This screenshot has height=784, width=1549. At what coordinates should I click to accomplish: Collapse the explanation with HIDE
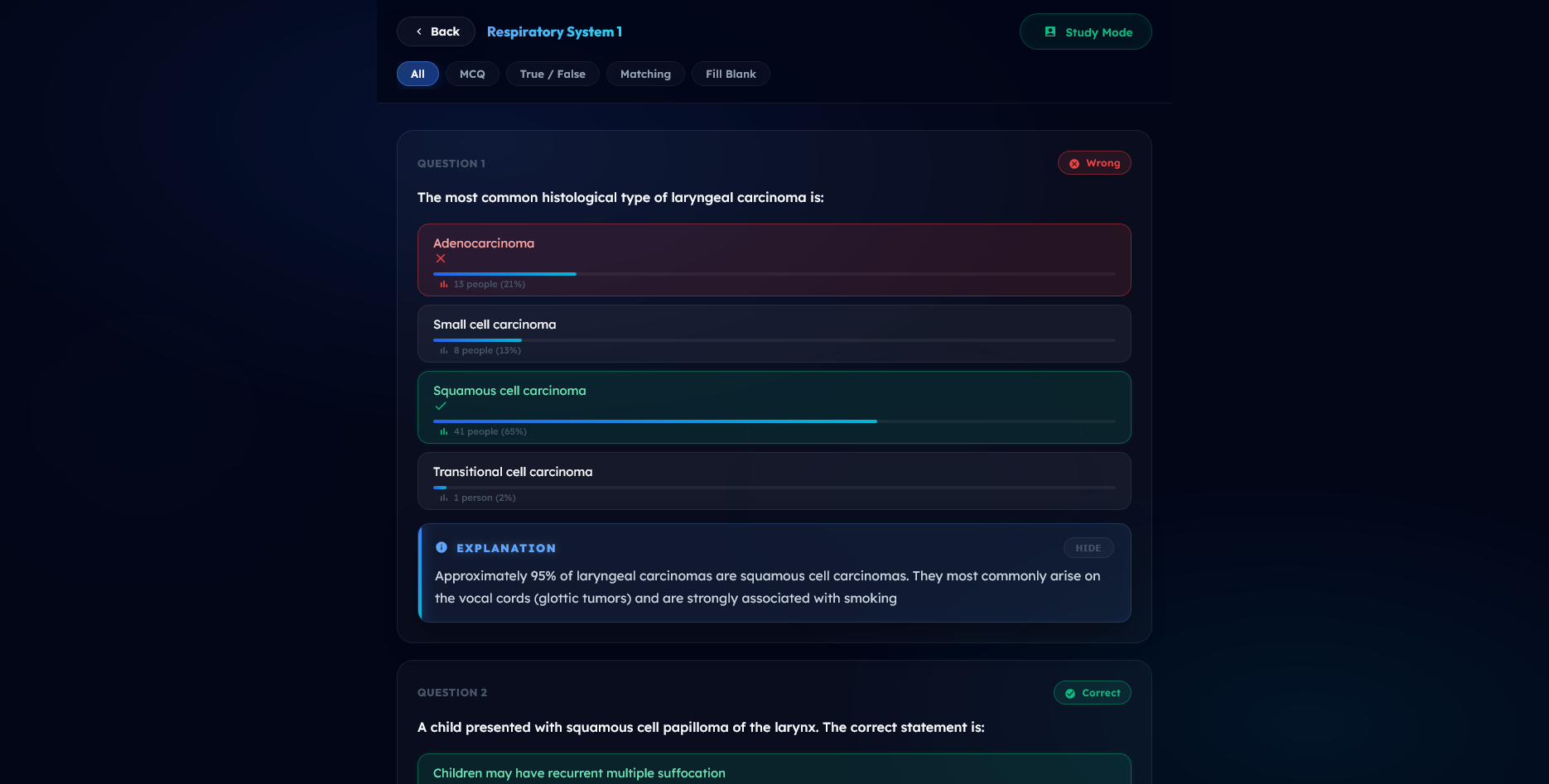[1088, 547]
